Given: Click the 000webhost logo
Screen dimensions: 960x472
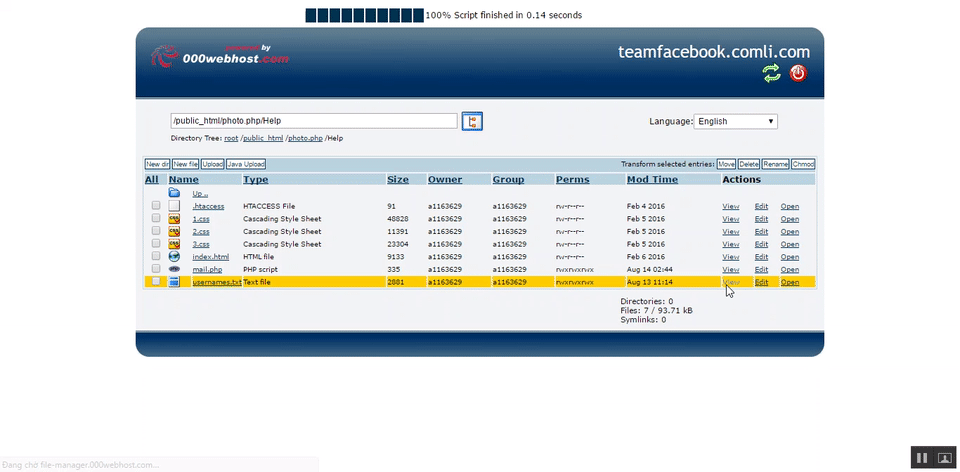Looking at the screenshot, I should [220, 56].
